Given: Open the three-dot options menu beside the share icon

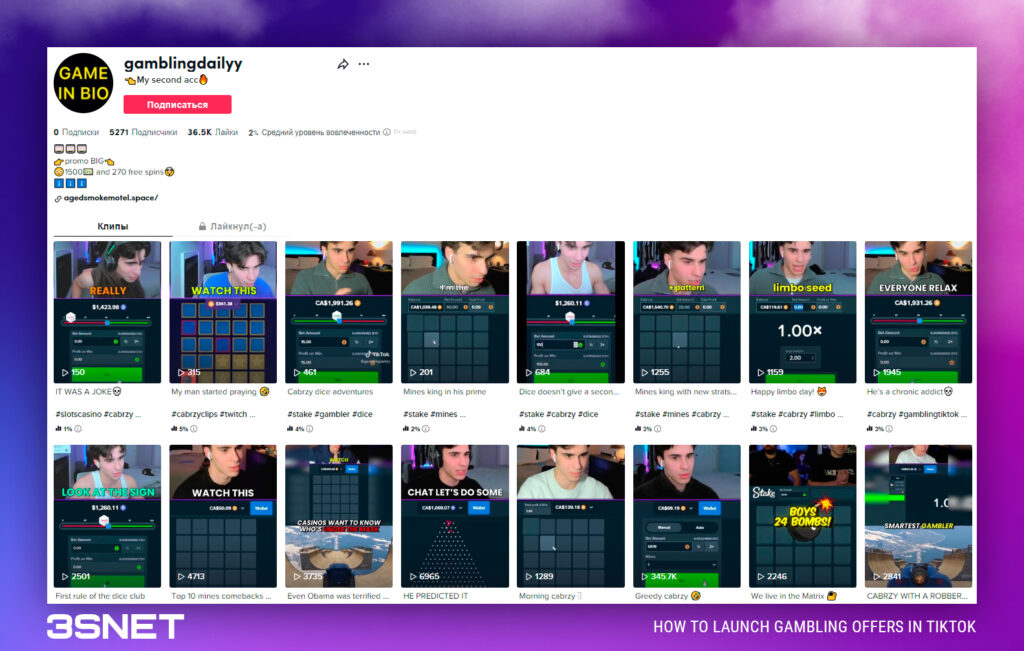Looking at the screenshot, I should click(x=364, y=63).
